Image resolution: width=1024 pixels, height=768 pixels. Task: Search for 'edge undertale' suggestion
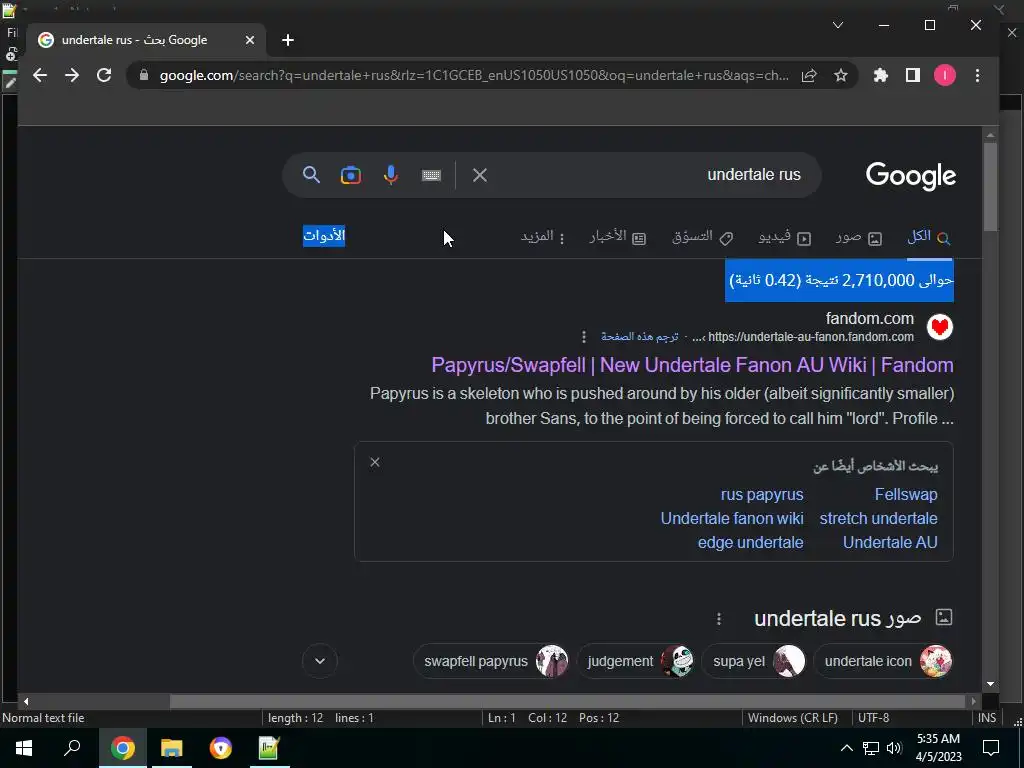pyautogui.click(x=750, y=543)
